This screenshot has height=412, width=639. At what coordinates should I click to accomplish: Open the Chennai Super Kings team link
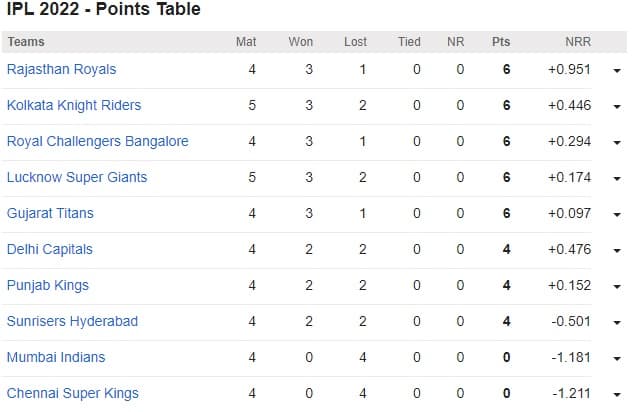click(x=73, y=393)
